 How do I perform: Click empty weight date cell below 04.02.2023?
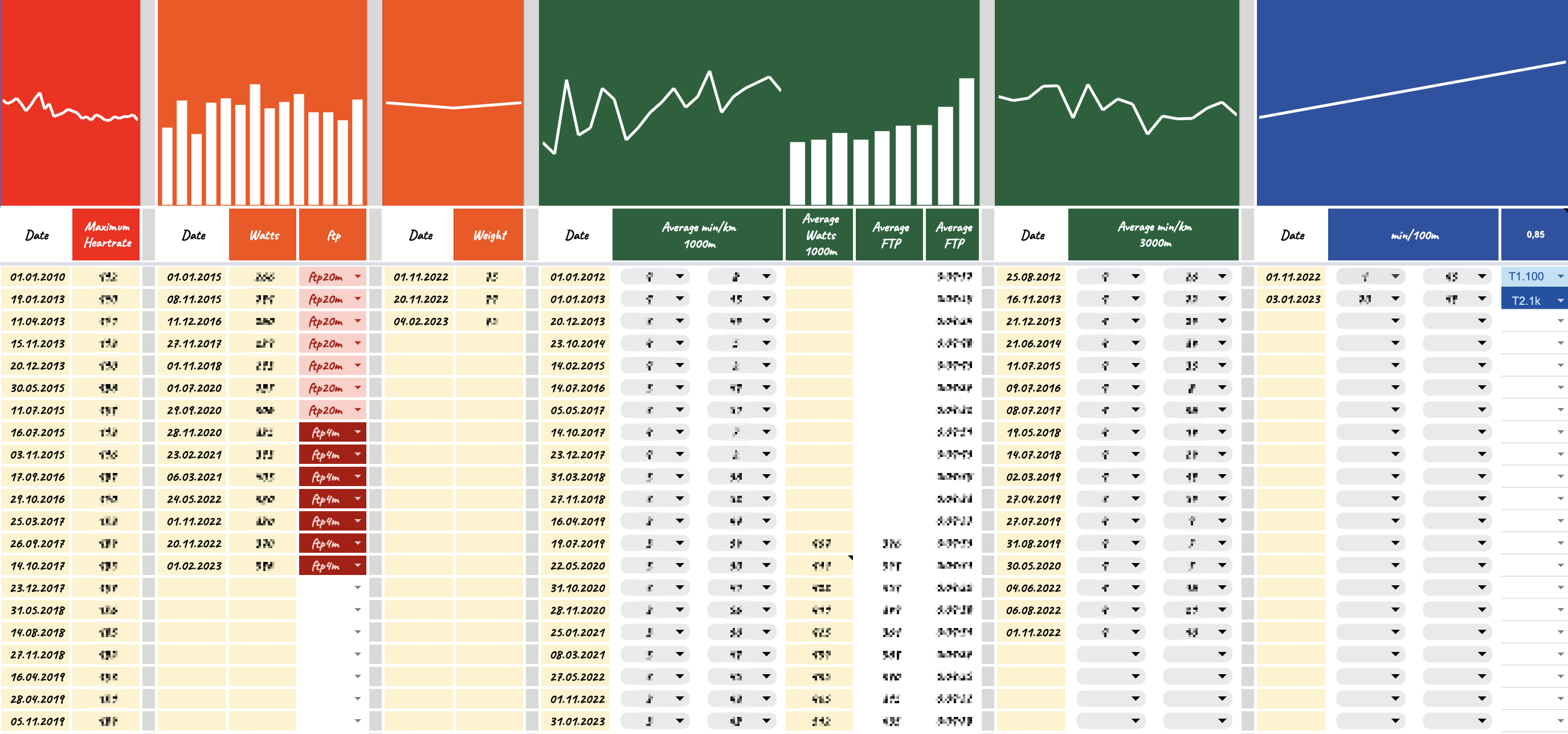click(x=419, y=343)
